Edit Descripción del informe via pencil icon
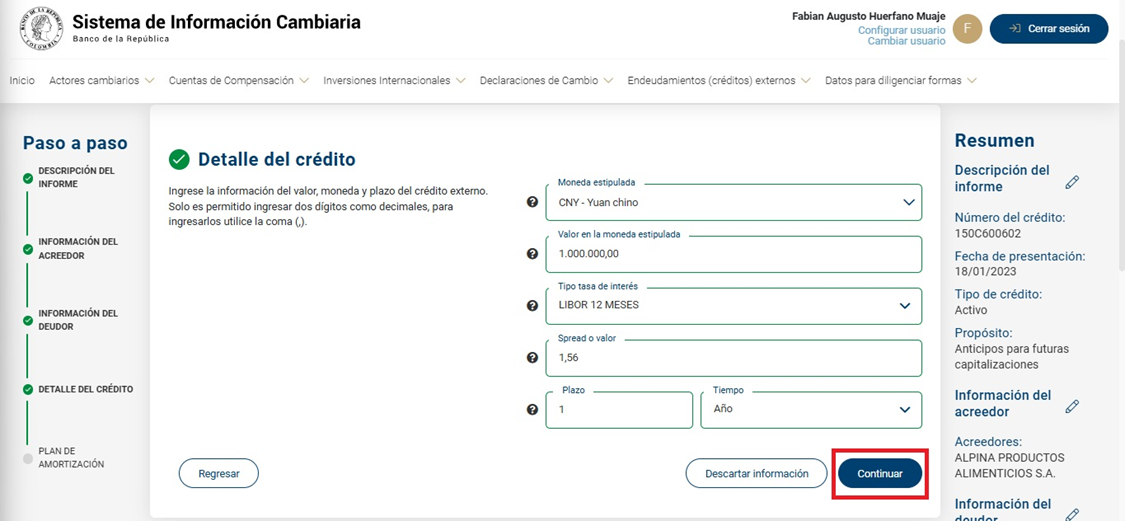The width and height of the screenshot is (1125, 521). point(1072,182)
